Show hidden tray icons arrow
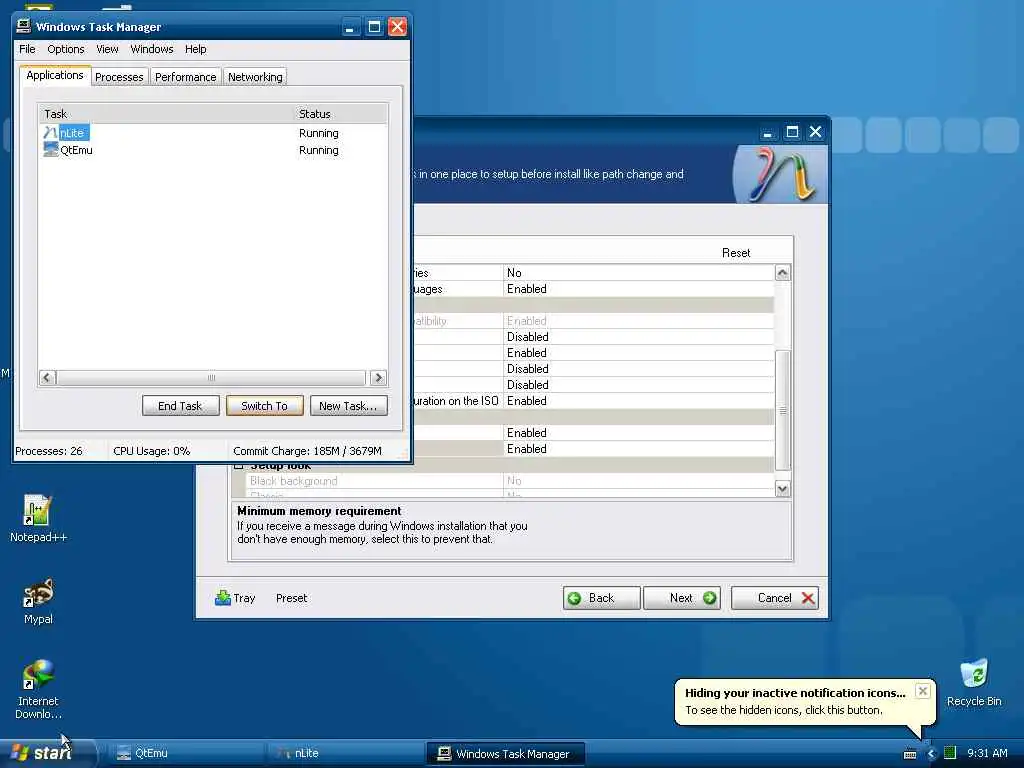Image resolution: width=1024 pixels, height=768 pixels. 931,754
